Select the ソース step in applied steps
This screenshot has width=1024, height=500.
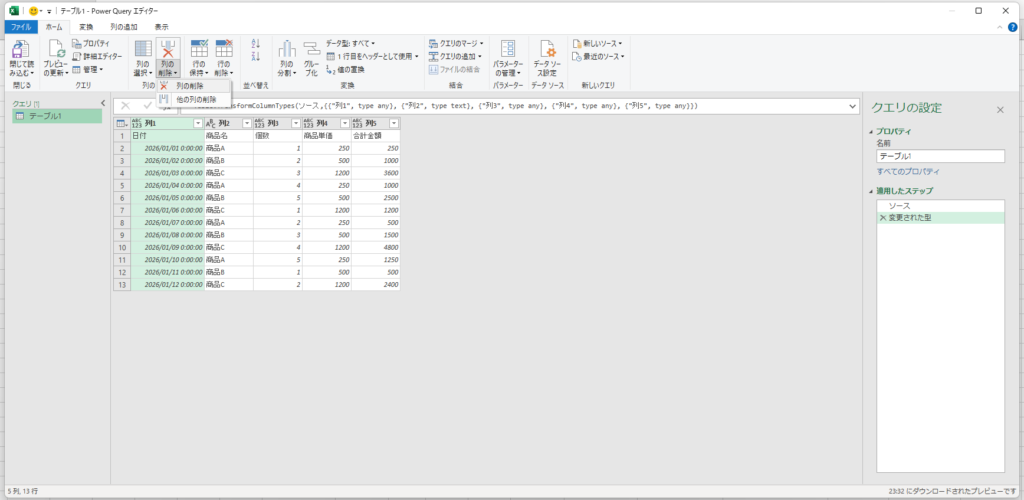point(899,205)
